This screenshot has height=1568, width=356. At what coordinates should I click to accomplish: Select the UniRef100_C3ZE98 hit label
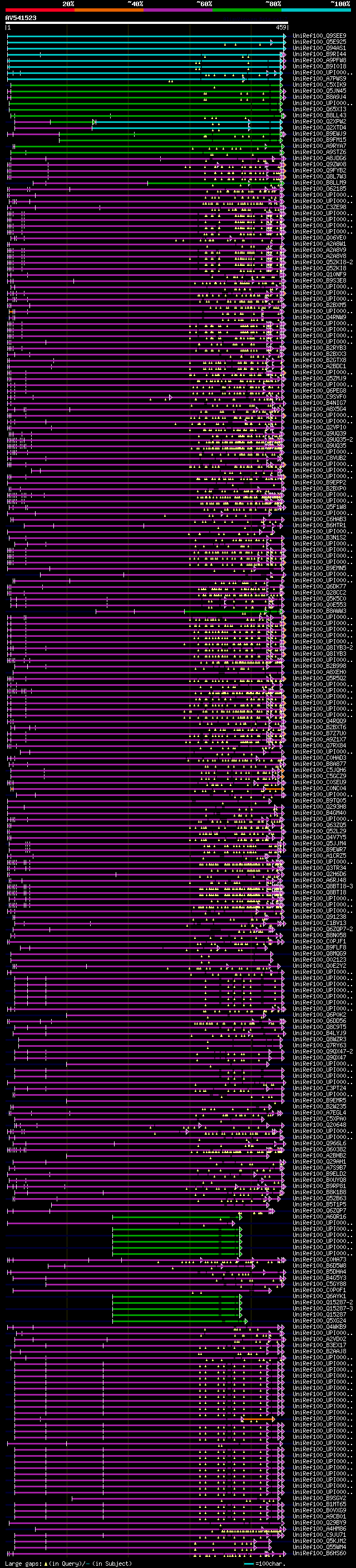click(x=319, y=207)
